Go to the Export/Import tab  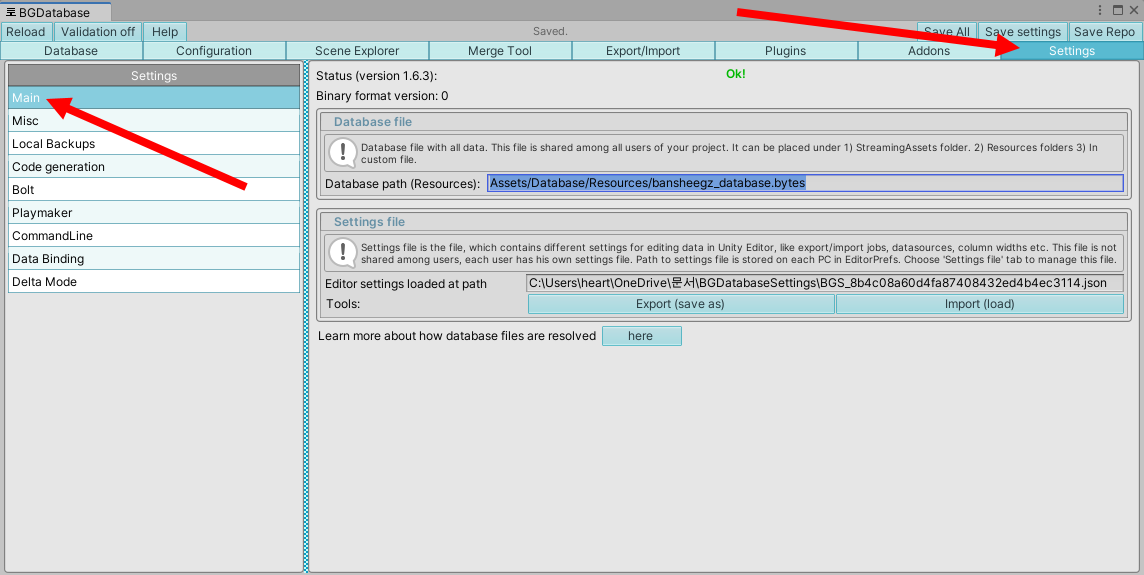coord(643,50)
